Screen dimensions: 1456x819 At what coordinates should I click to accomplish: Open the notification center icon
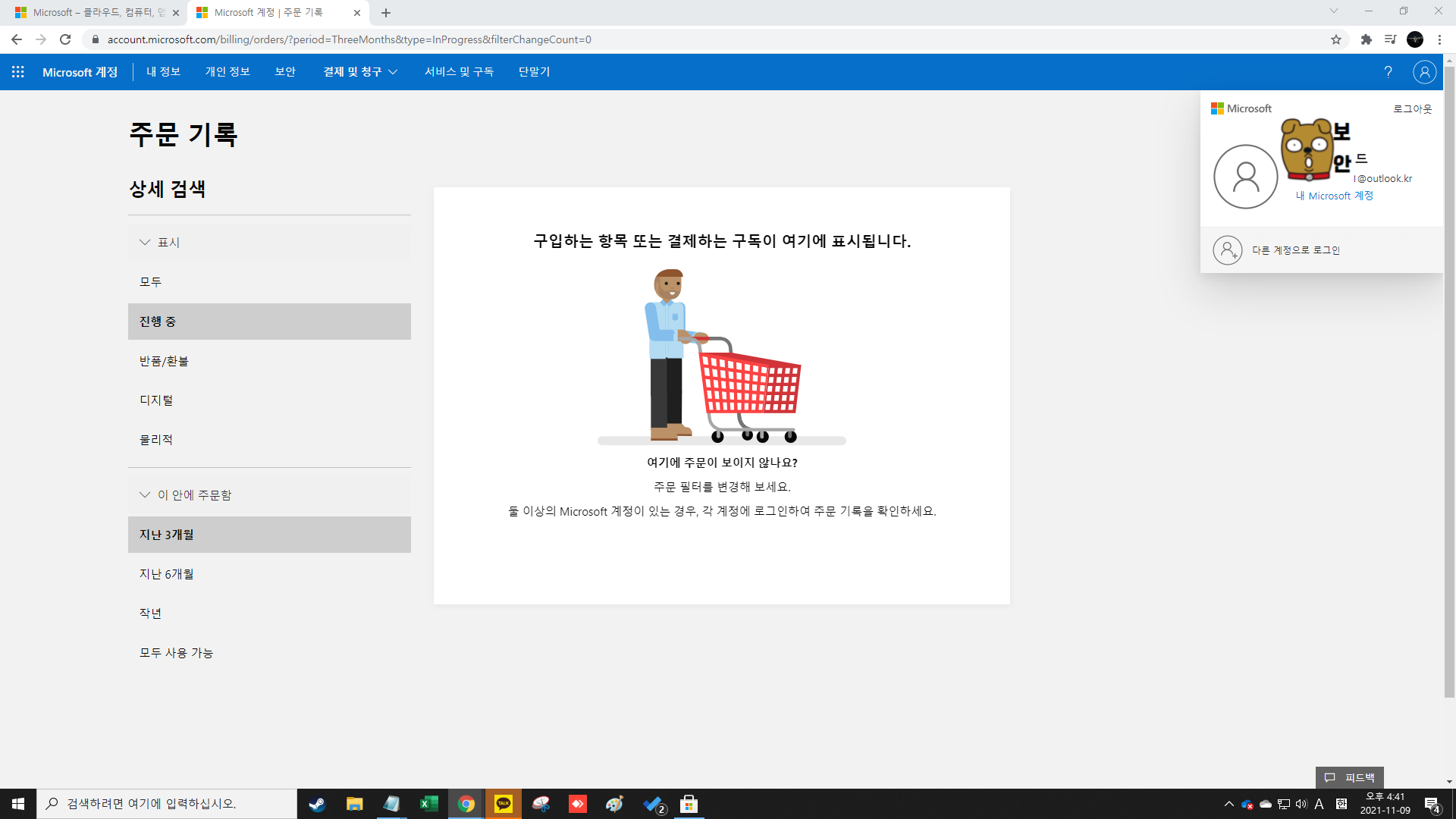(1432, 805)
